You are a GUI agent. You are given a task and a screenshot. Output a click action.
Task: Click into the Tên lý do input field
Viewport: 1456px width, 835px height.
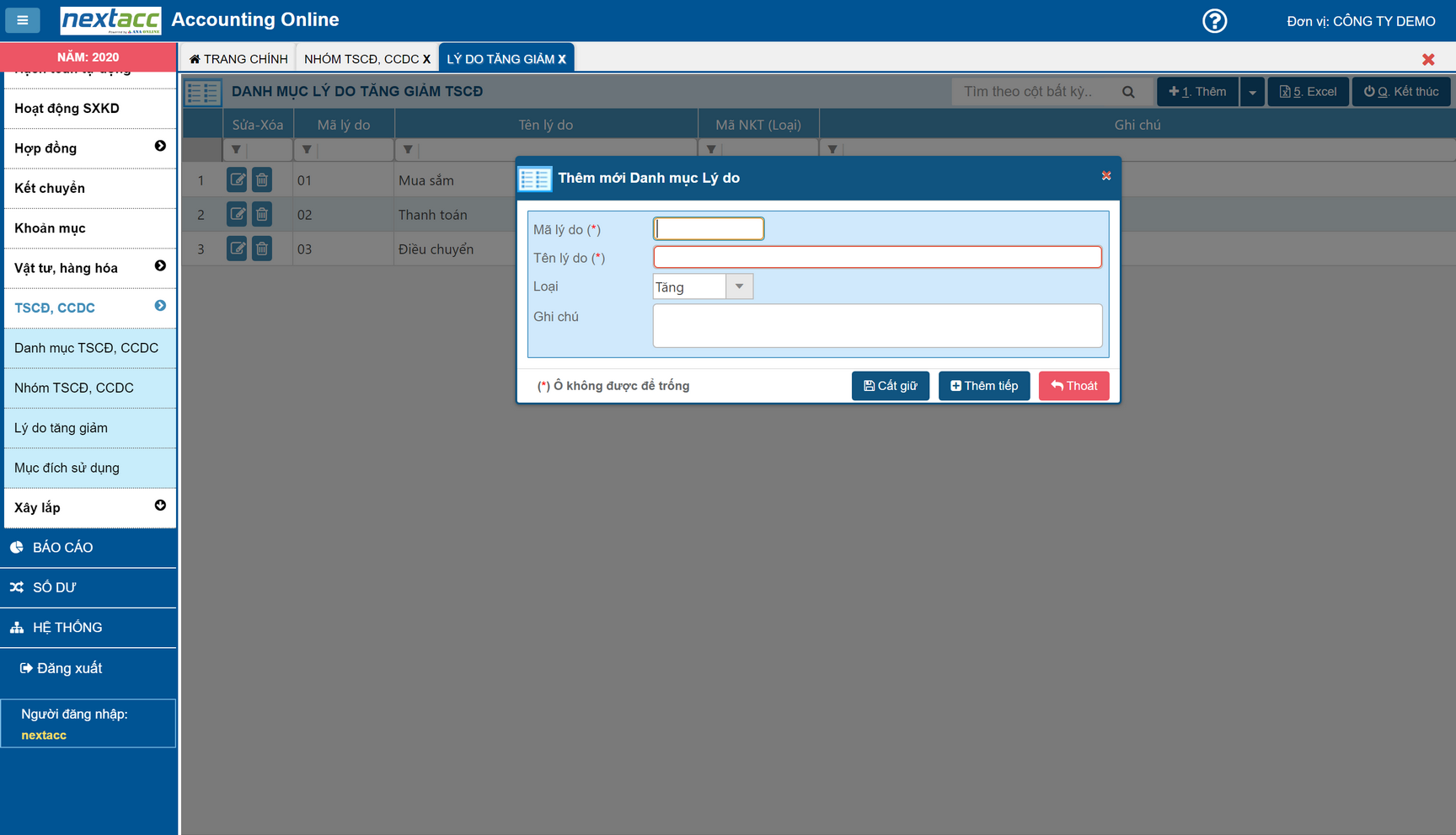tap(876, 257)
